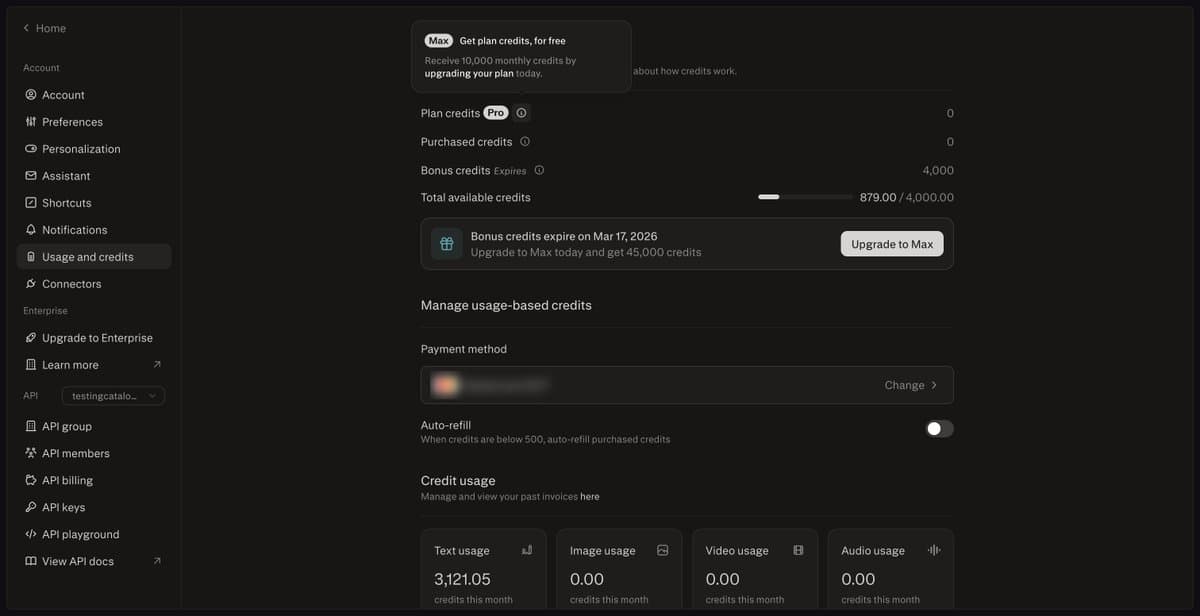
Task: Open the testingcatalo API dropdown
Action: 113,395
